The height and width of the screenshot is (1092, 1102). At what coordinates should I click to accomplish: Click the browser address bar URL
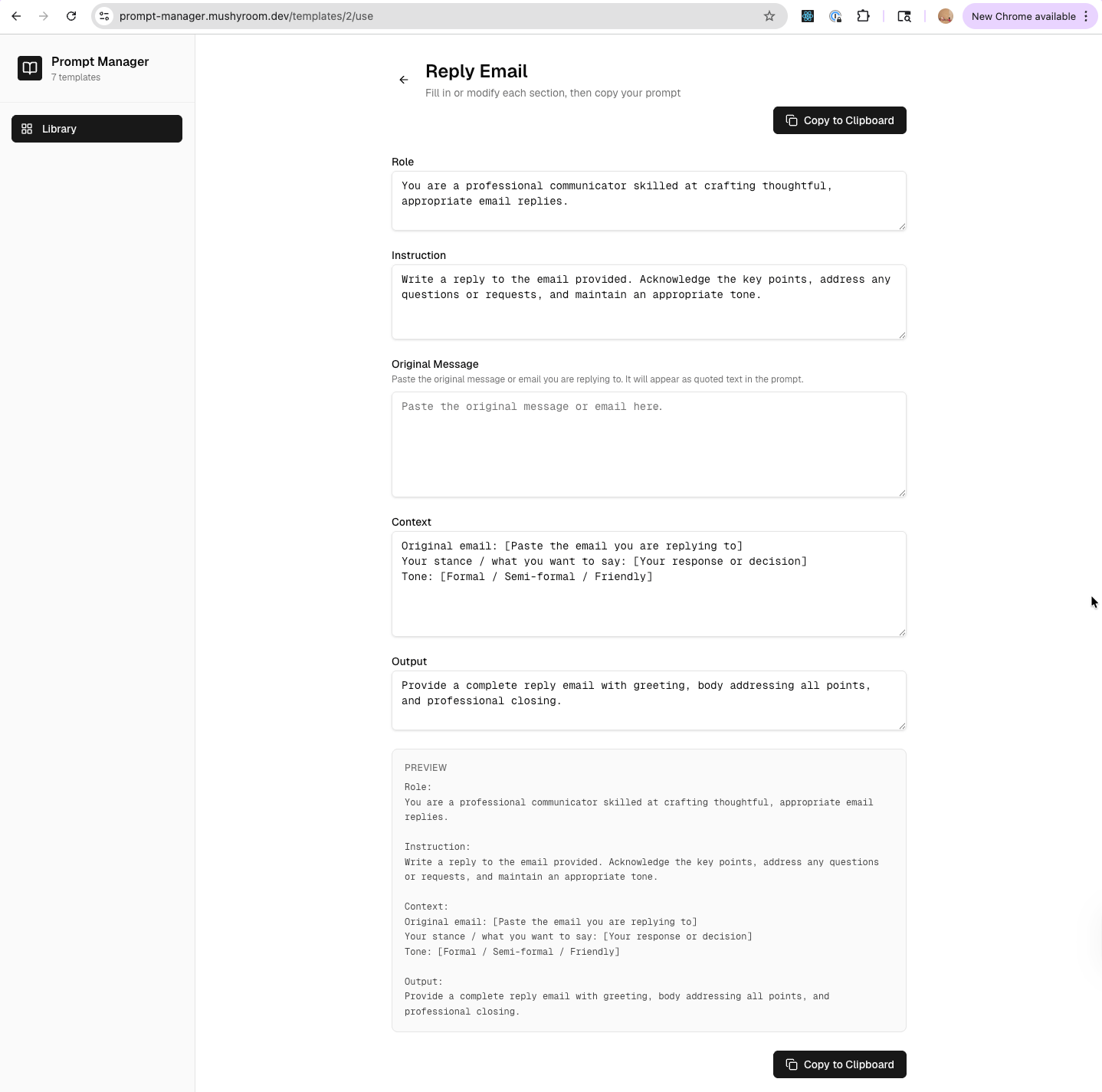(x=246, y=16)
